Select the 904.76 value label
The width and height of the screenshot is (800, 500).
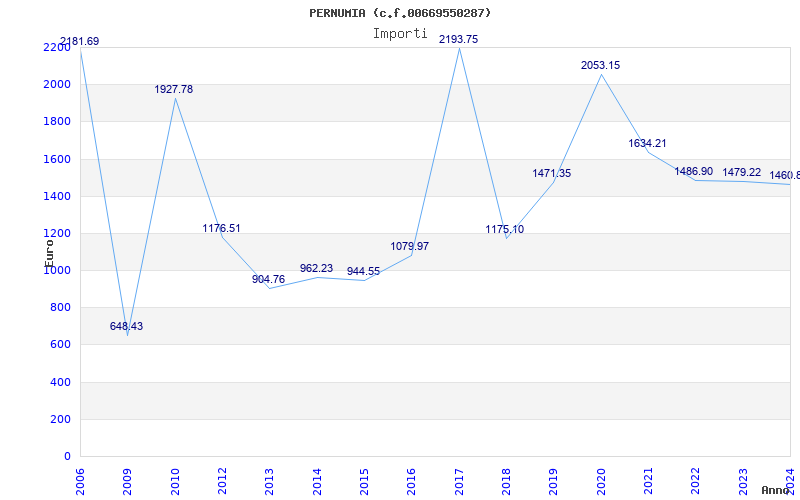coord(268,280)
